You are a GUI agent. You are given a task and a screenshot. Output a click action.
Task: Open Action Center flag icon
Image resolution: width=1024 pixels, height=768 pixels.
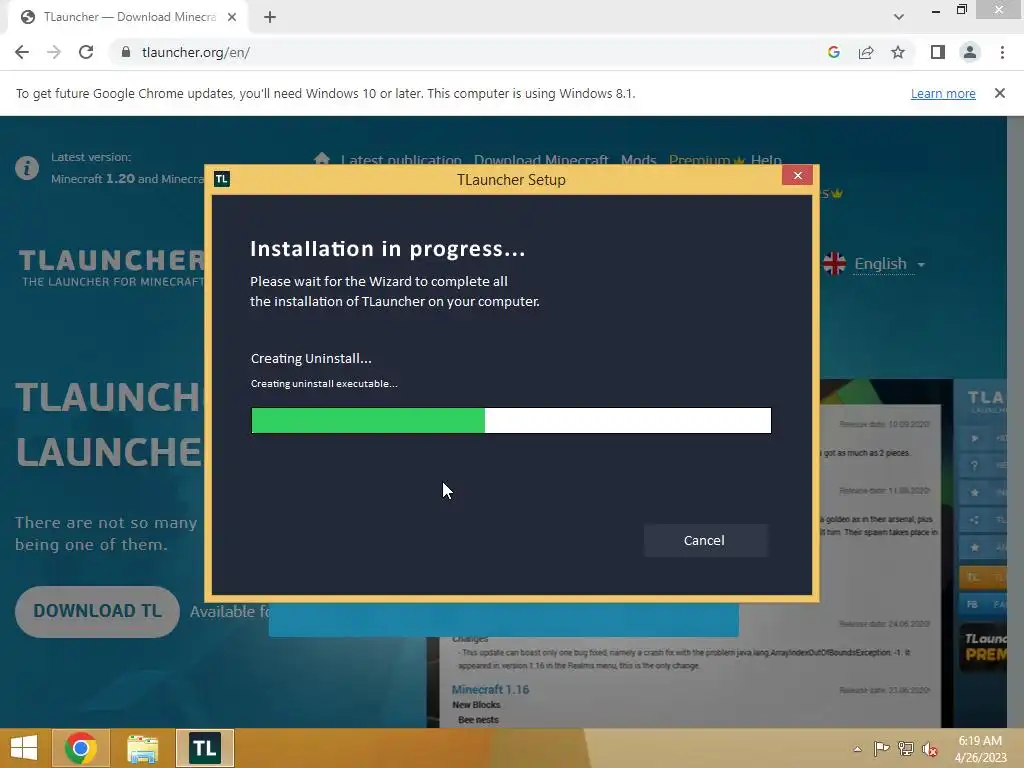(881, 748)
